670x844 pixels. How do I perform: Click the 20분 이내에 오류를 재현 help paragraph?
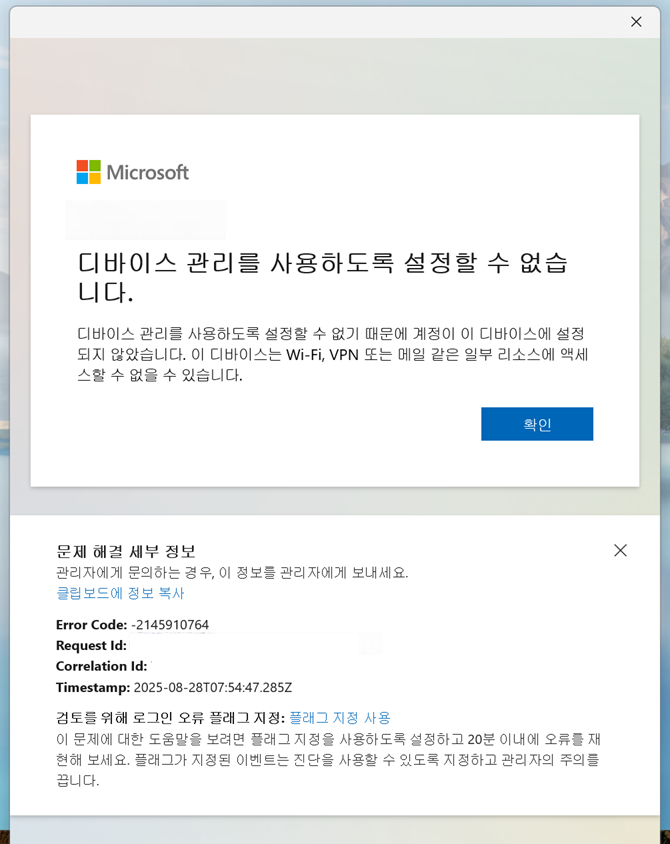click(x=328, y=759)
